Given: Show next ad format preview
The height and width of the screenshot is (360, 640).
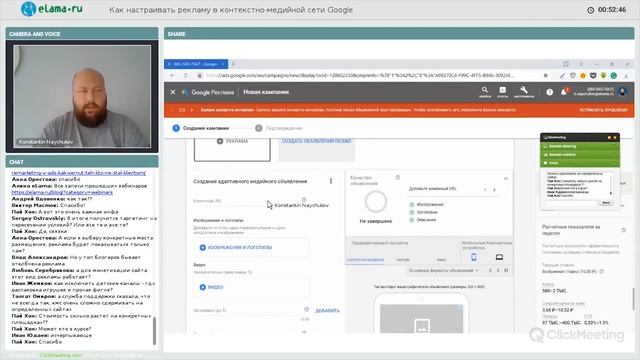Looking at the screenshot, I should point(498,270).
